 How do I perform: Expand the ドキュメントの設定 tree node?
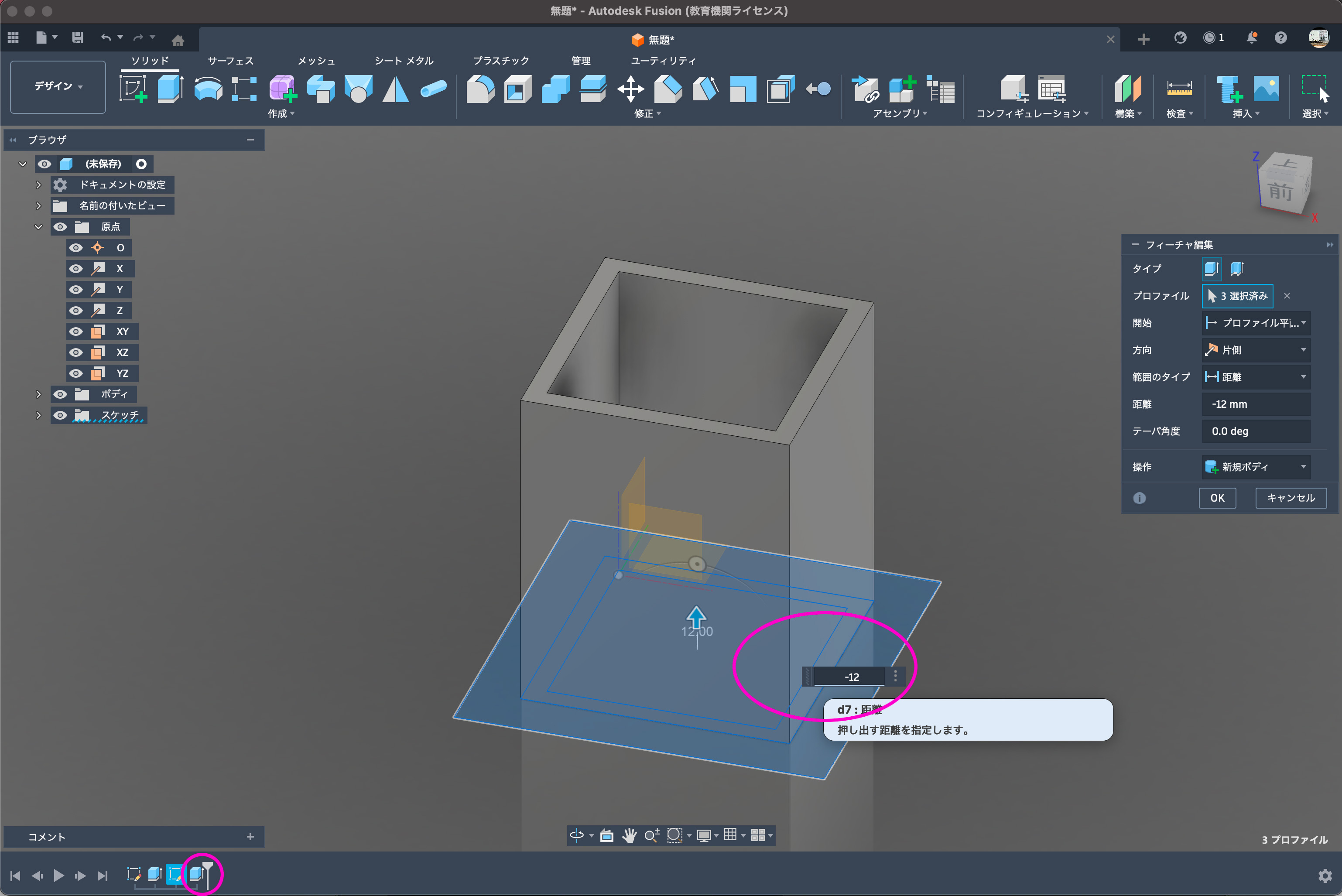tap(38, 185)
